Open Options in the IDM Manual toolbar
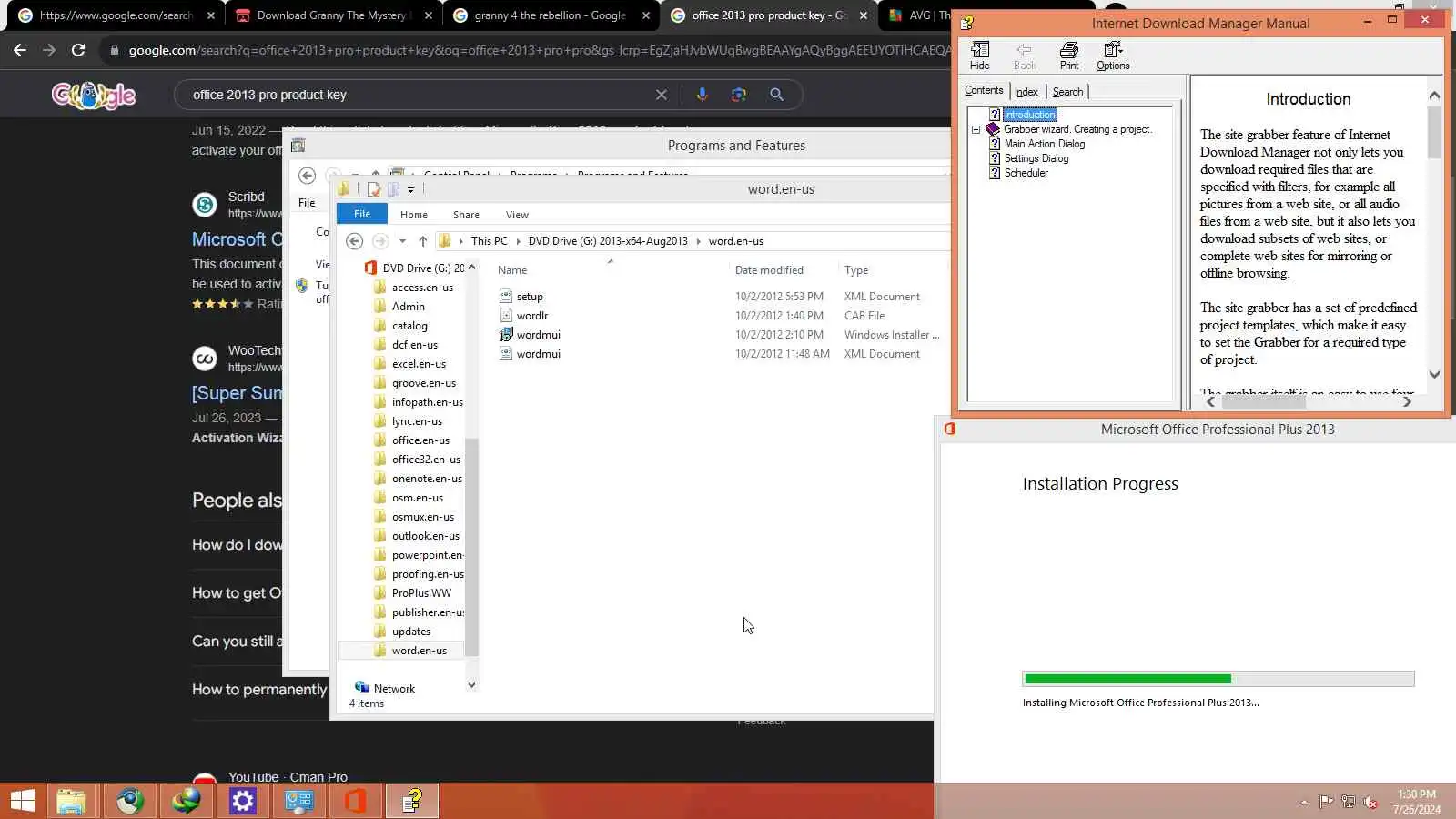The width and height of the screenshot is (1456, 819). point(1113,56)
